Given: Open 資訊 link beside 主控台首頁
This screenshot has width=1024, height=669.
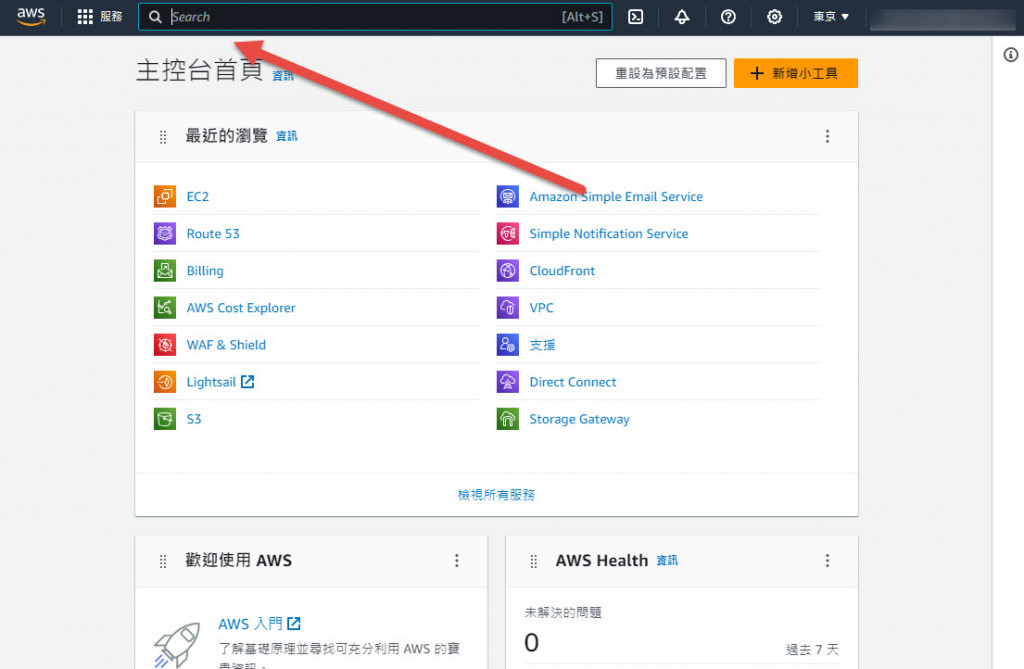Looking at the screenshot, I should click(x=283, y=76).
